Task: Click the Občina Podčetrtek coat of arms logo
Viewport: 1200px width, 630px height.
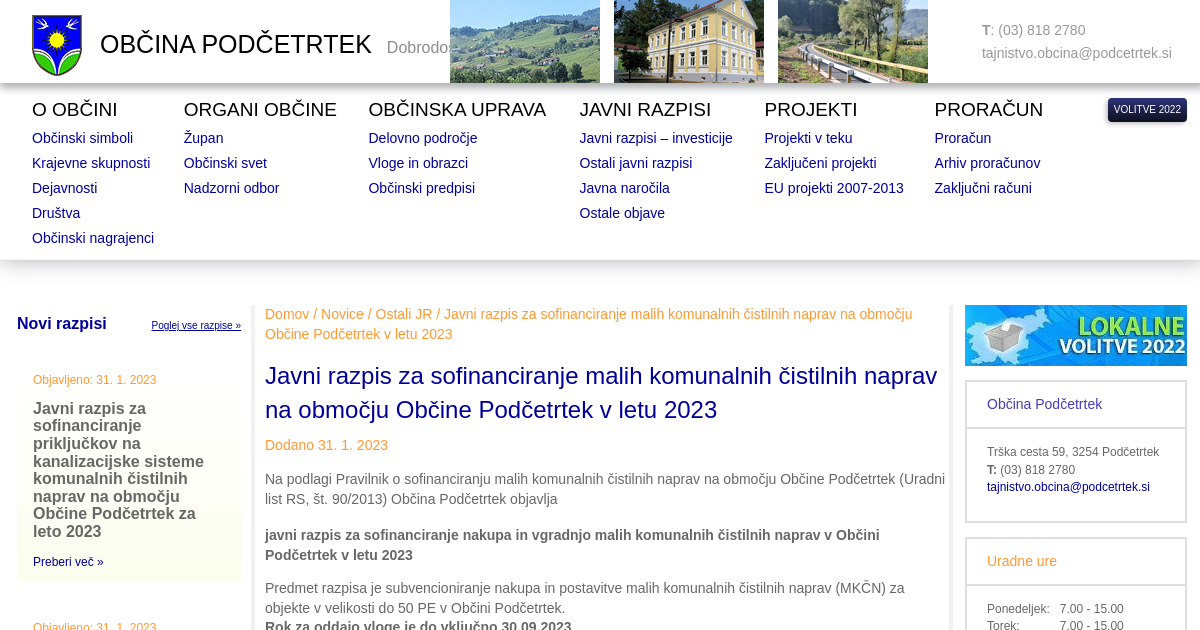Action: click(x=57, y=45)
